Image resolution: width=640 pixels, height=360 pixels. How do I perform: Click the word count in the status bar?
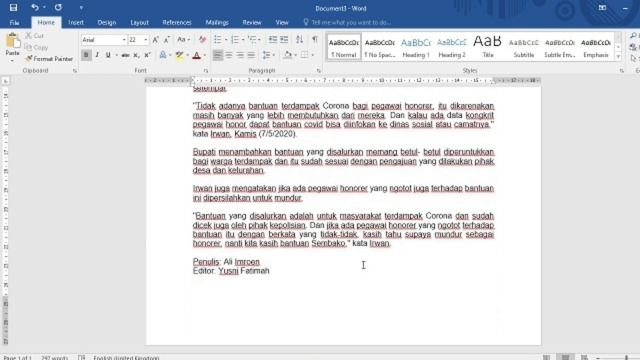point(54,358)
